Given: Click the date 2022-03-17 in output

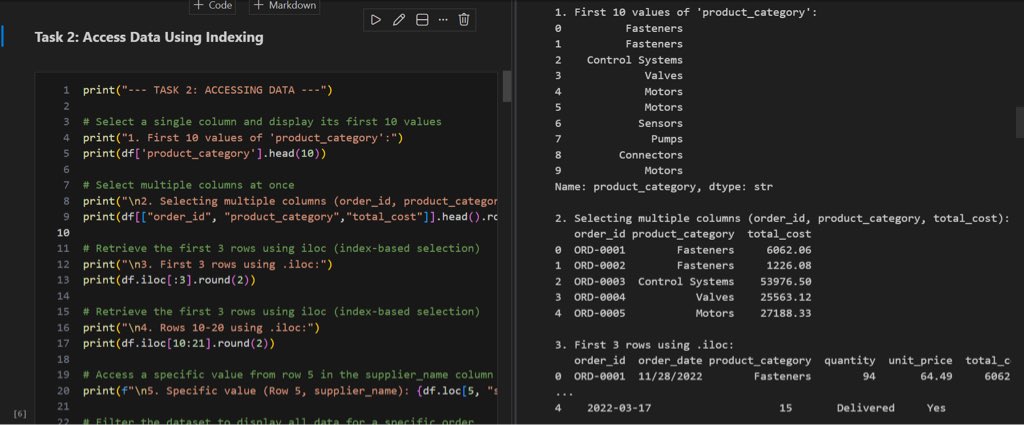Looking at the screenshot, I should (x=619, y=408).
